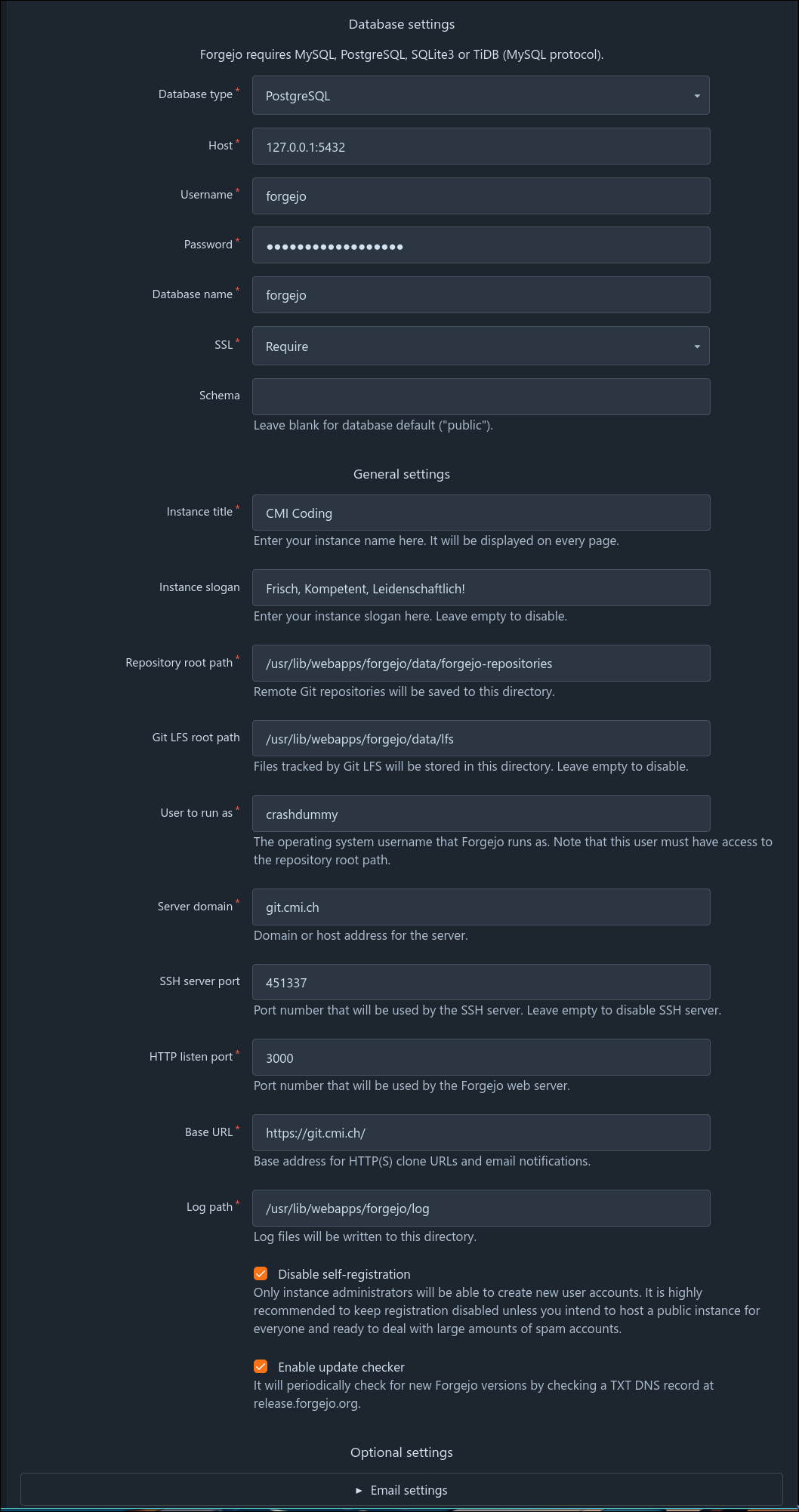
Task: Focus the empty Schema field
Action: (x=481, y=396)
